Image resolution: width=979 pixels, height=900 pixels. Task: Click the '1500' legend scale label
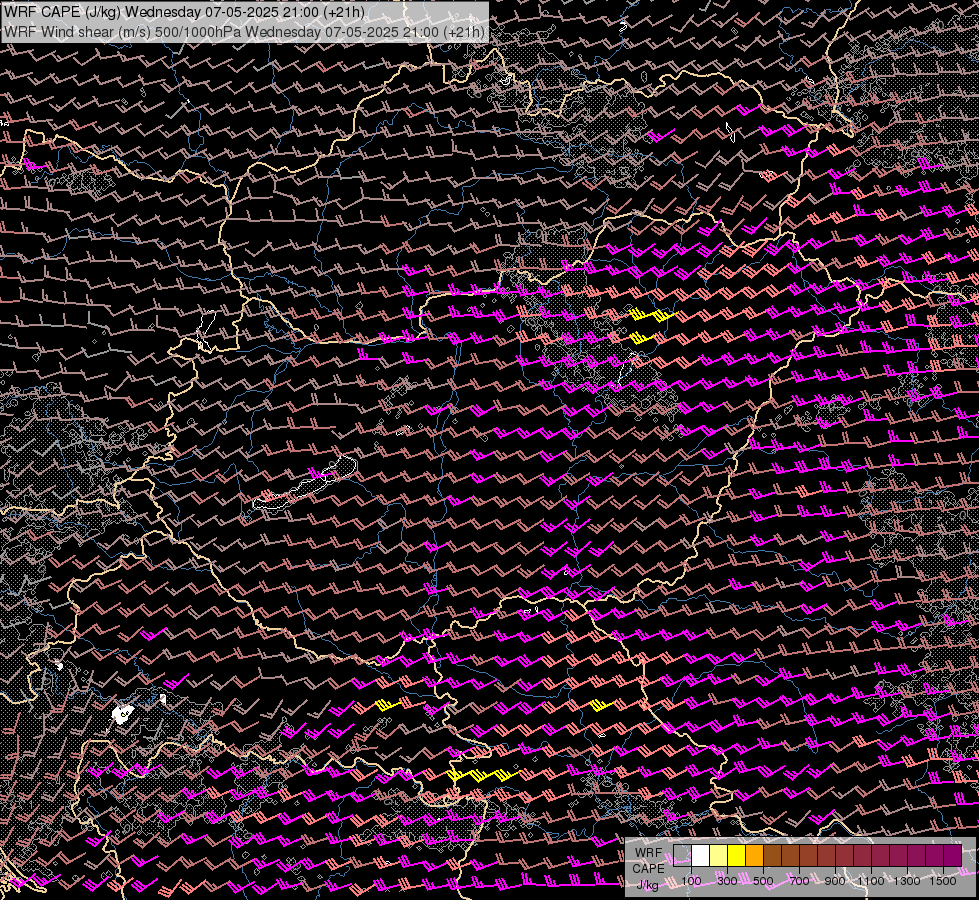[943, 881]
